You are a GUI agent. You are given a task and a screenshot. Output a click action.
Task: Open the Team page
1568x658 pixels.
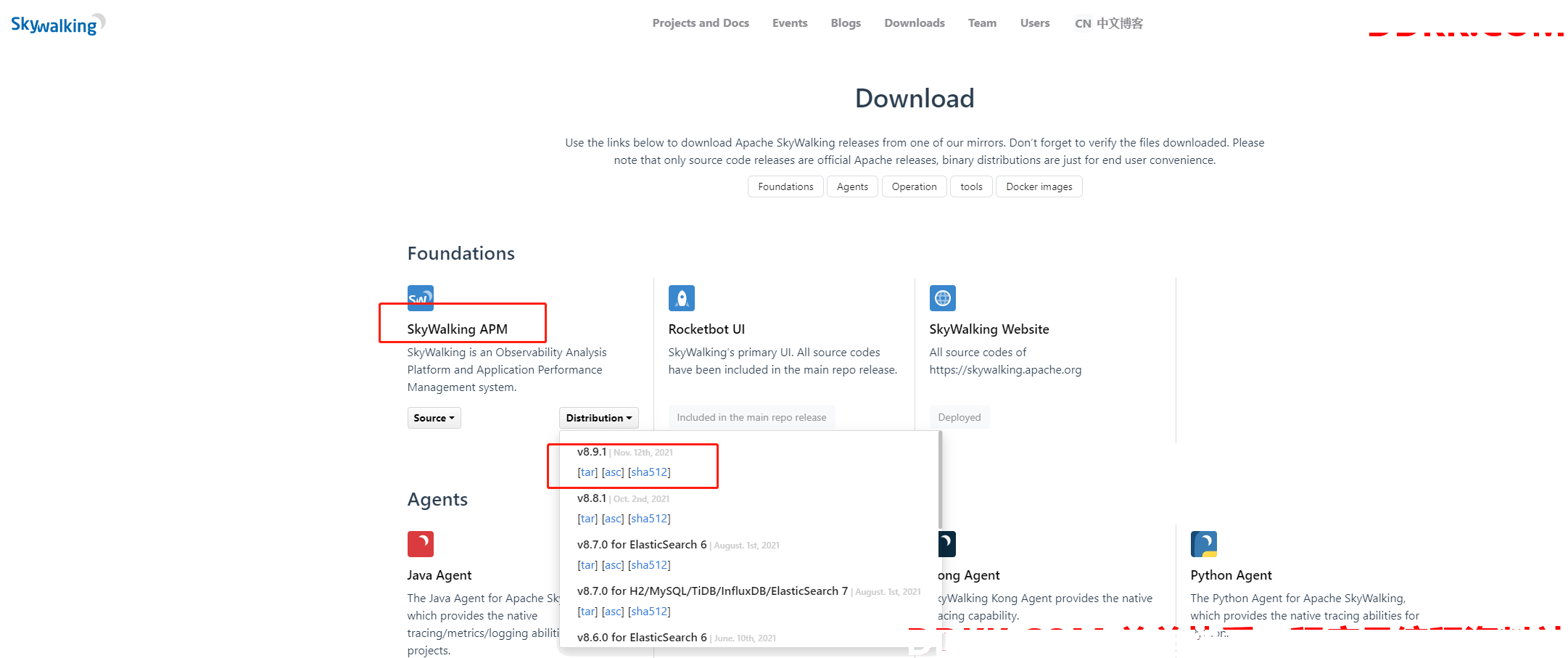click(x=982, y=23)
